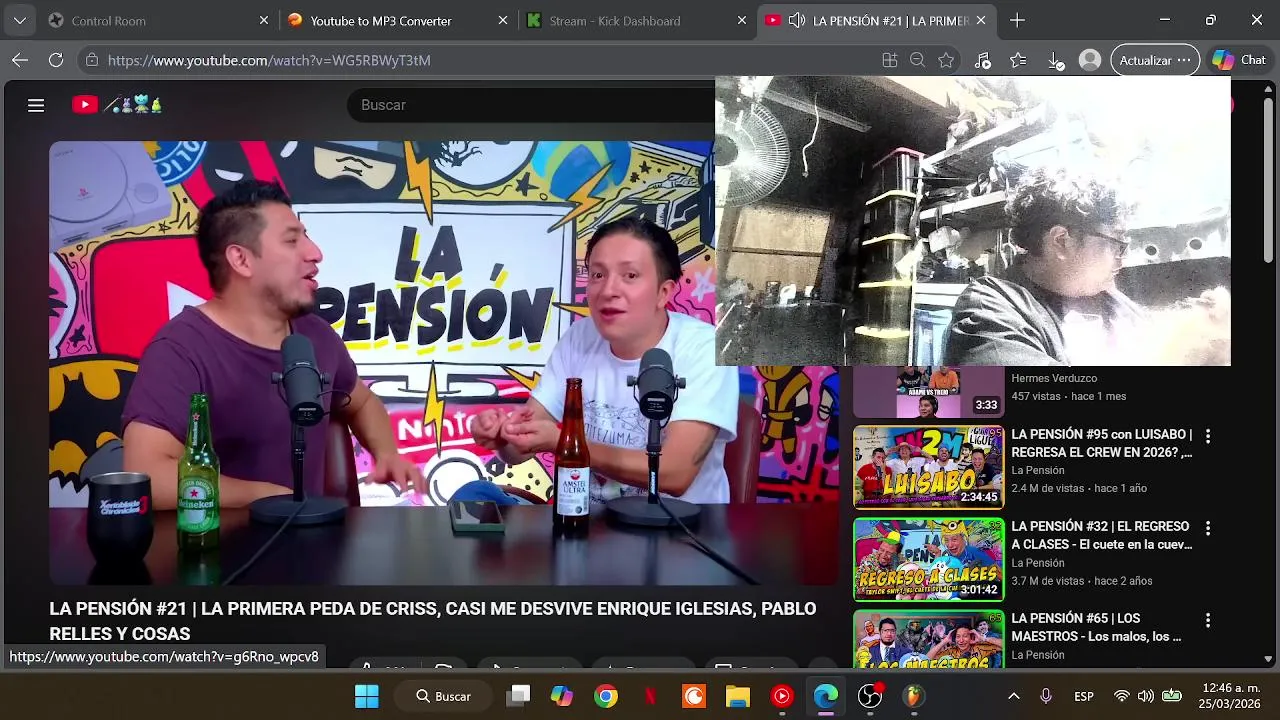Viewport: 1280px width, 720px height.
Task: Open options for LA PENSIÓN #32 video
Action: click(1208, 528)
